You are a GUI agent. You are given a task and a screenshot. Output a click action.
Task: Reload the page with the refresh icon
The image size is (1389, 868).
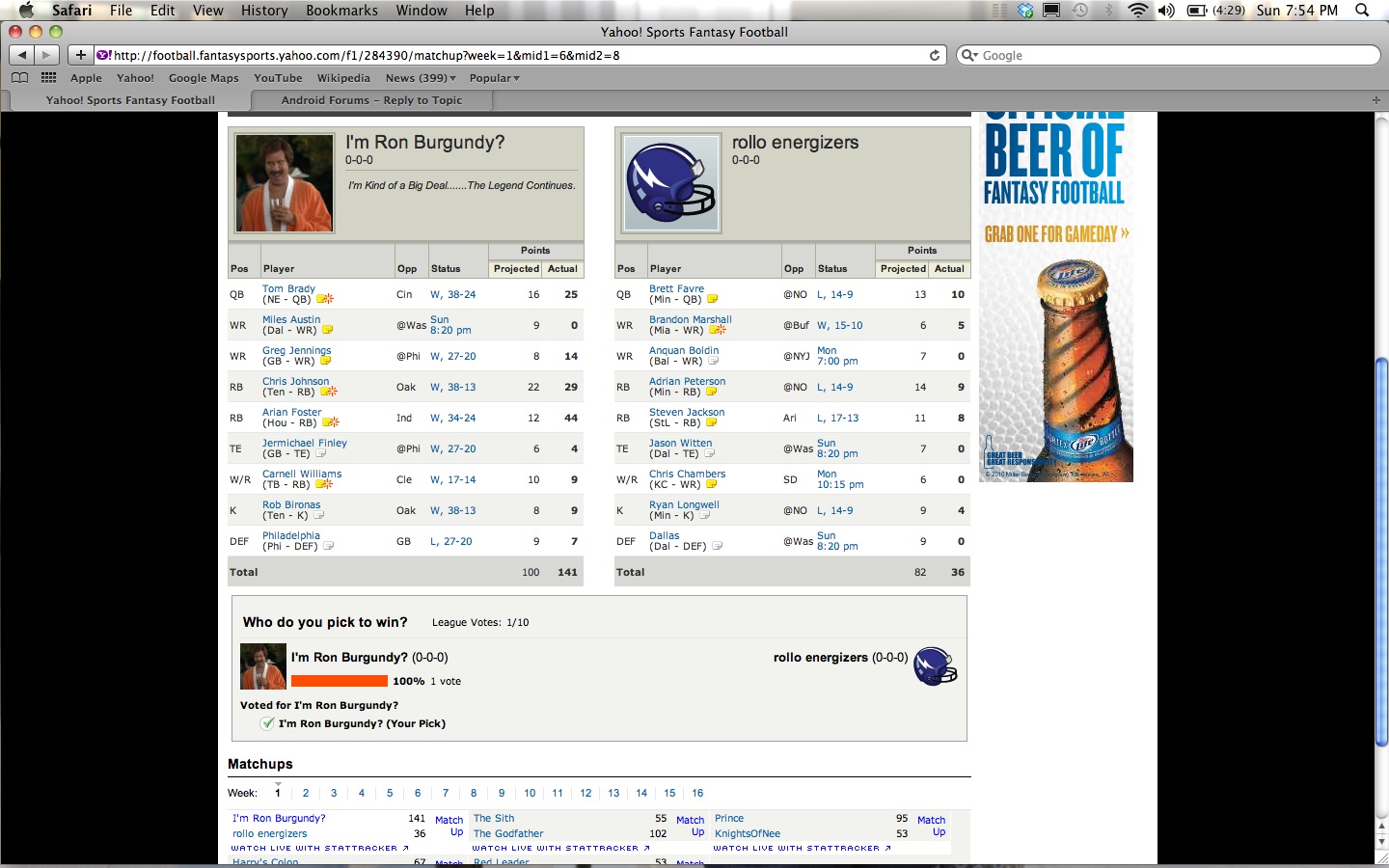(934, 55)
